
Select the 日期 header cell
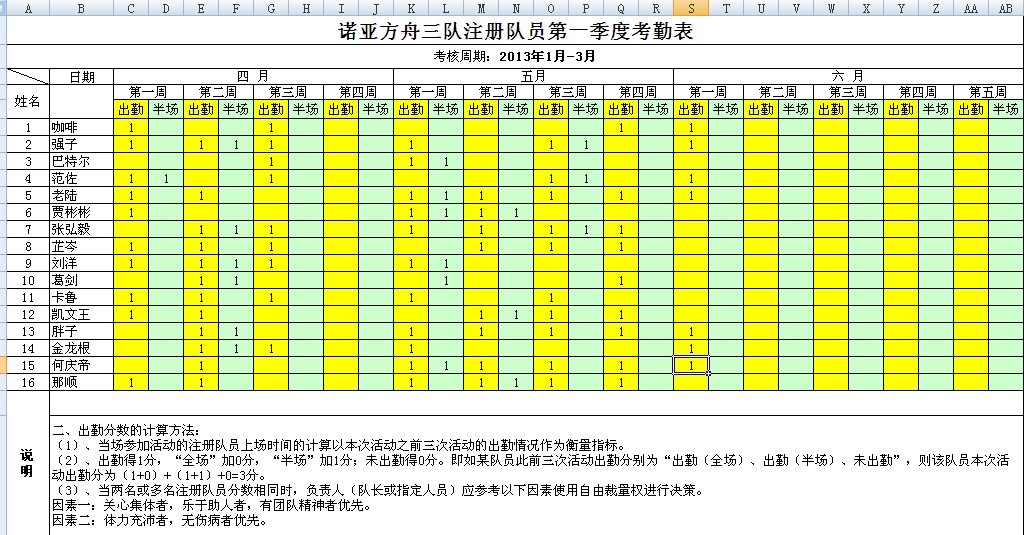pyautogui.click(x=82, y=76)
